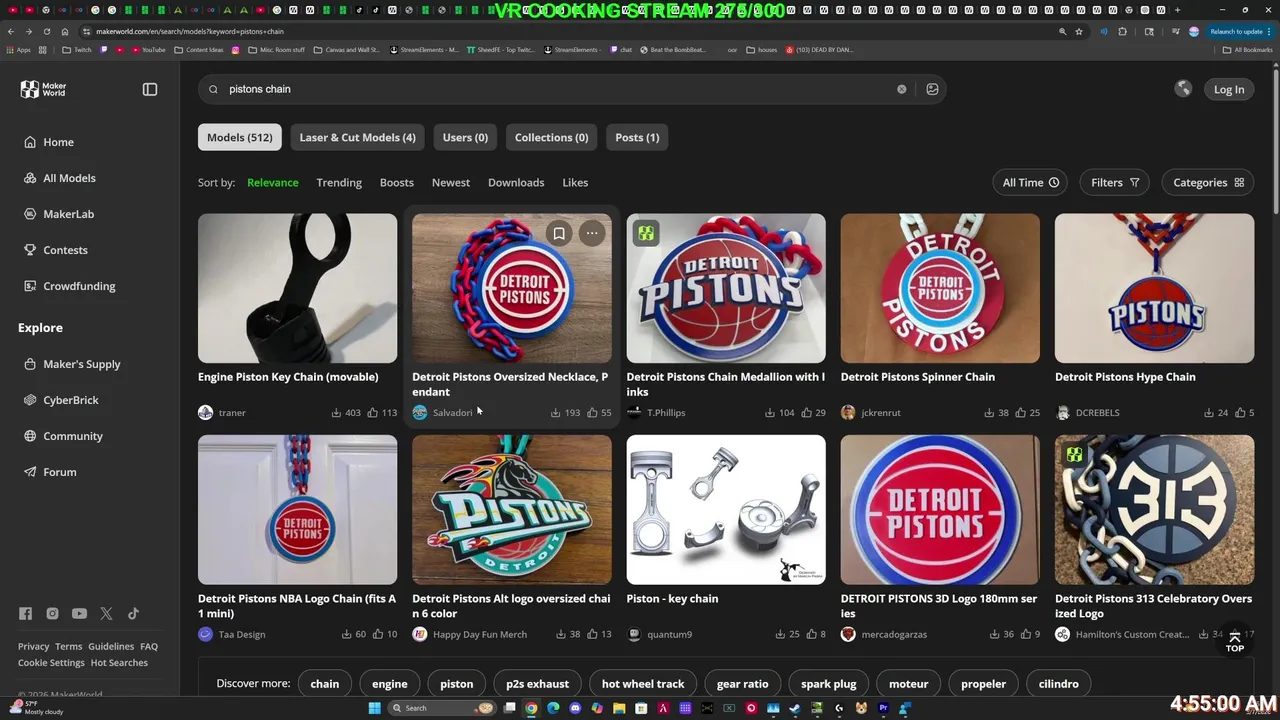Switch to the Posts (1) tab

point(637,137)
